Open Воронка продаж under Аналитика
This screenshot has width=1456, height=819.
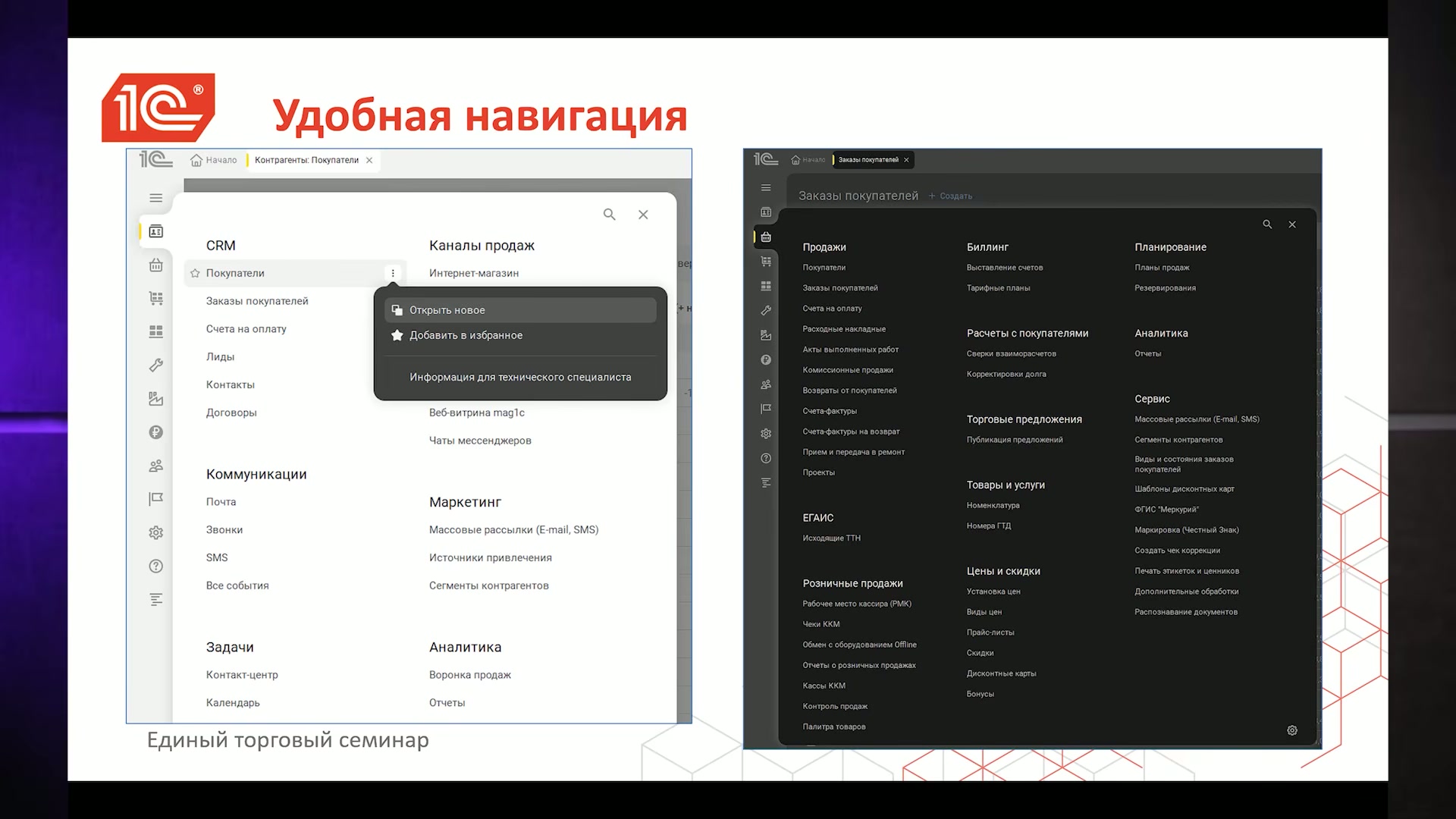point(470,675)
